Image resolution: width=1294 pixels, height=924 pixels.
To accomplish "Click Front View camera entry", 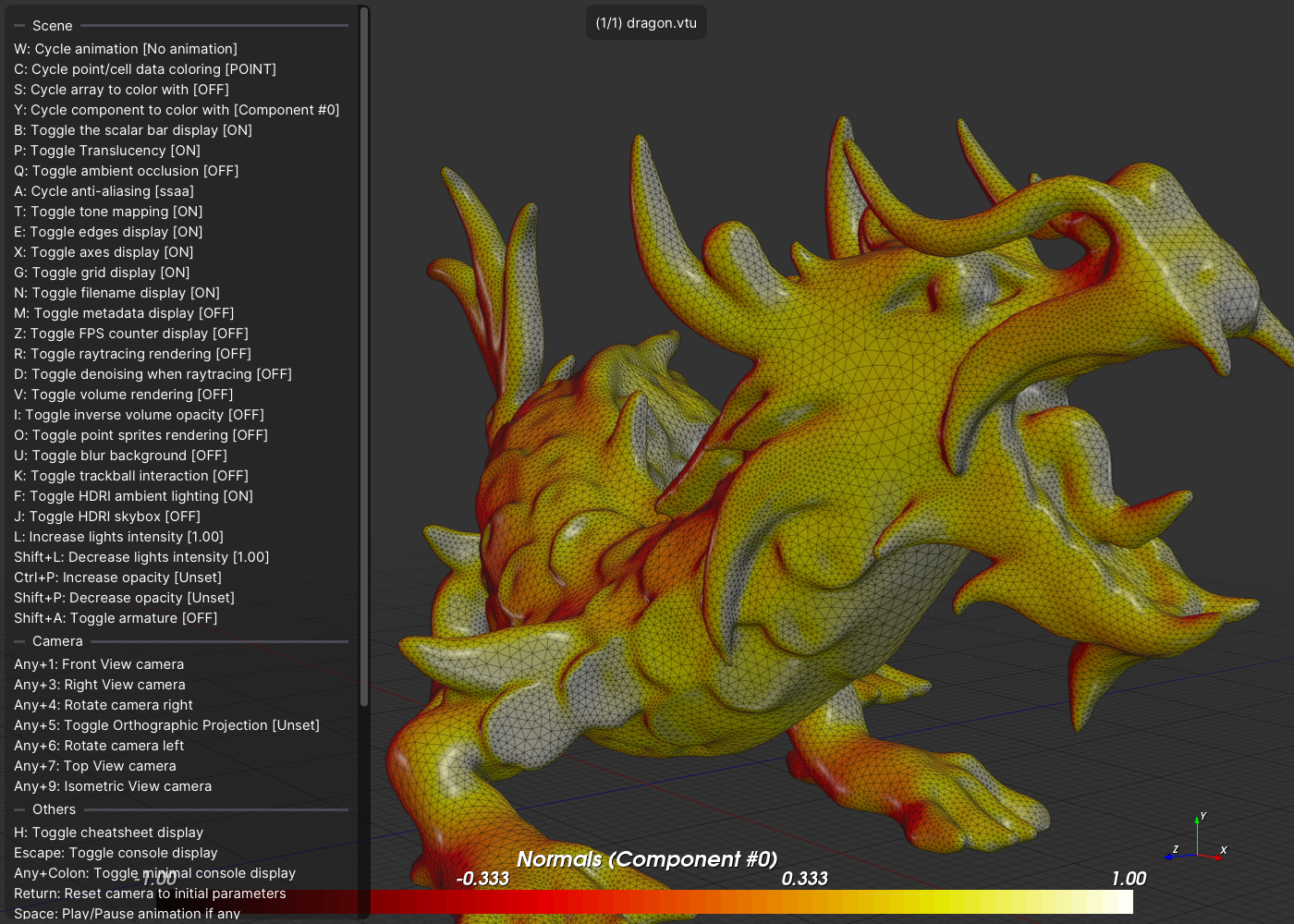I will (99, 664).
